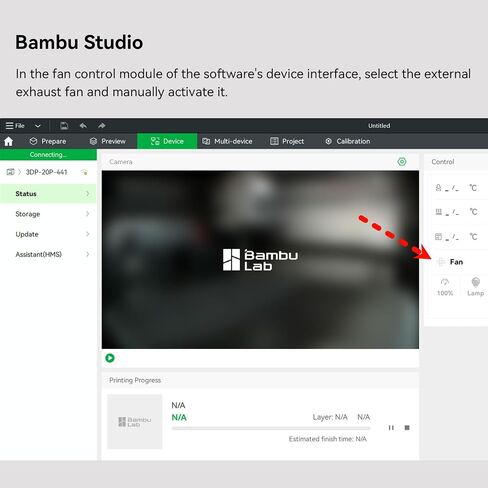Viewport: 488px width, 488px height.
Task: Open the Calibration tab
Action: pos(347,141)
